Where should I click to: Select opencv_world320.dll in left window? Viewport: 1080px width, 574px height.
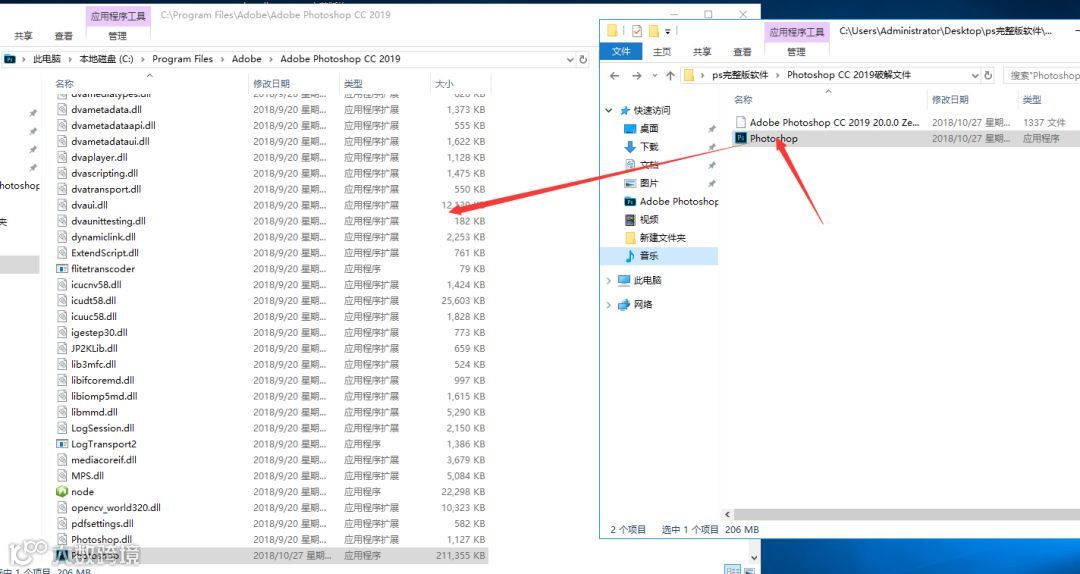pos(116,507)
